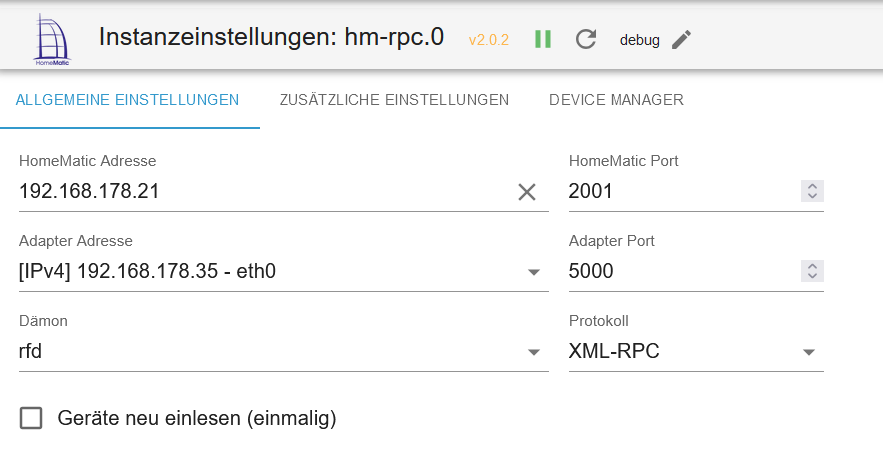Viewport: 883px width, 449px height.
Task: Enable Geräte neu einlesen checkbox
Action: click(x=31, y=418)
